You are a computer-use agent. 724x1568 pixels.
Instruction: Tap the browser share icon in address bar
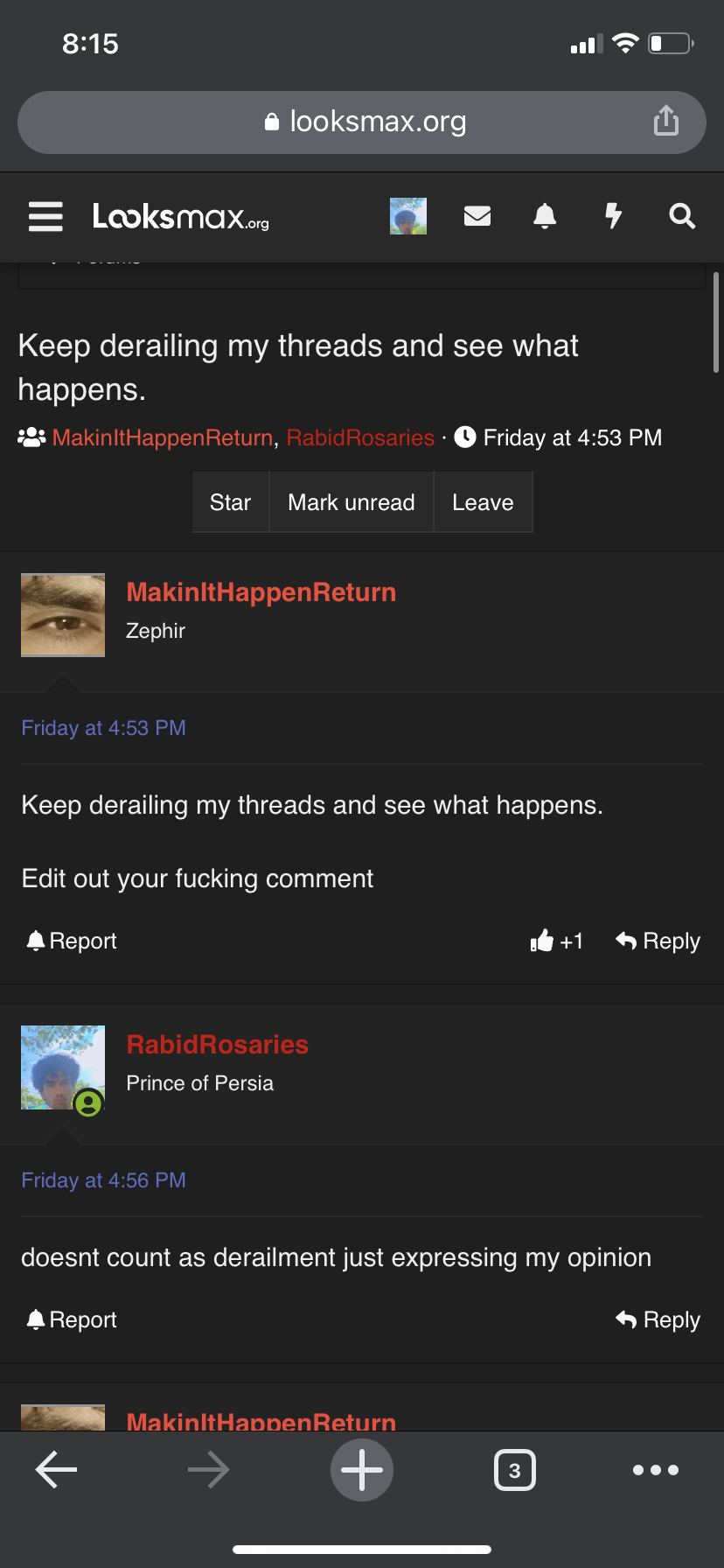pyautogui.click(x=666, y=121)
